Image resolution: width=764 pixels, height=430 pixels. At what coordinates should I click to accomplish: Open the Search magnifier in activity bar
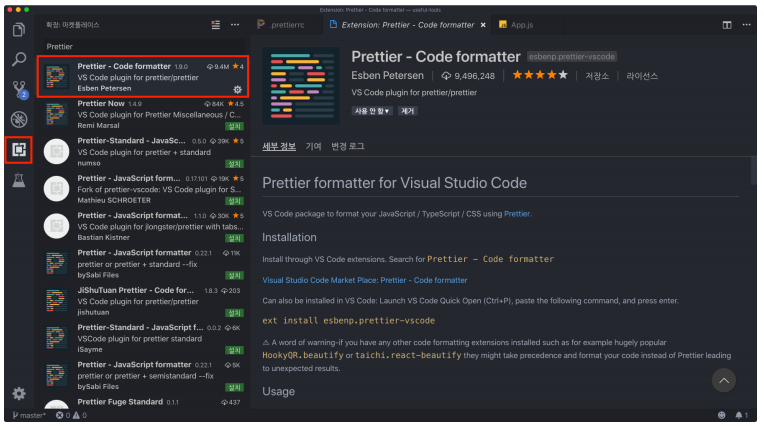tap(19, 59)
